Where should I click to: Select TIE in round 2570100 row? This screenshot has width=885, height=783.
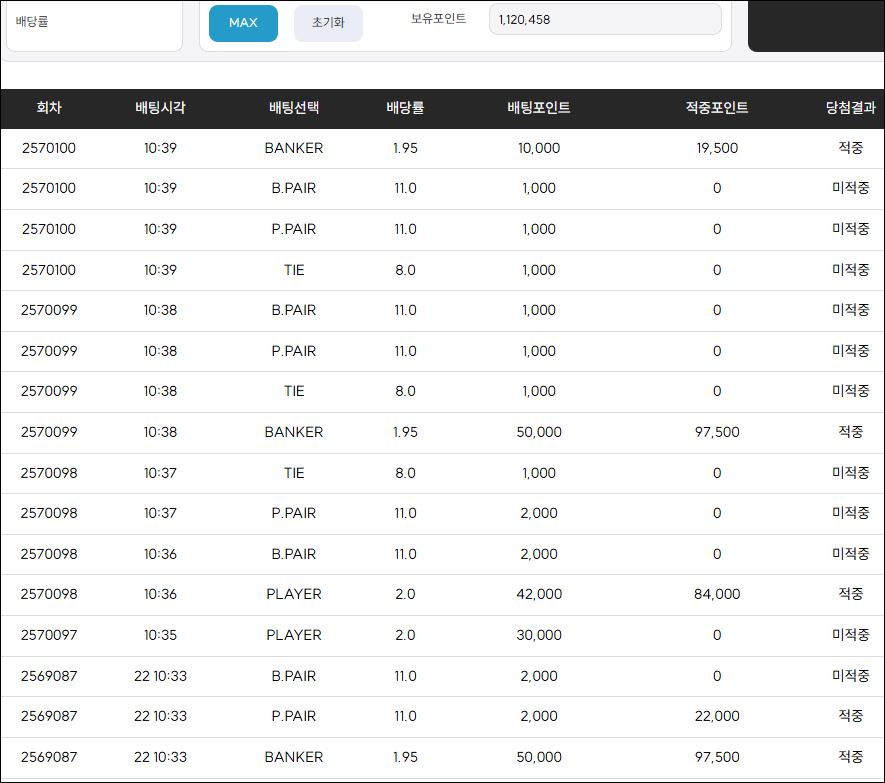[x=294, y=270]
